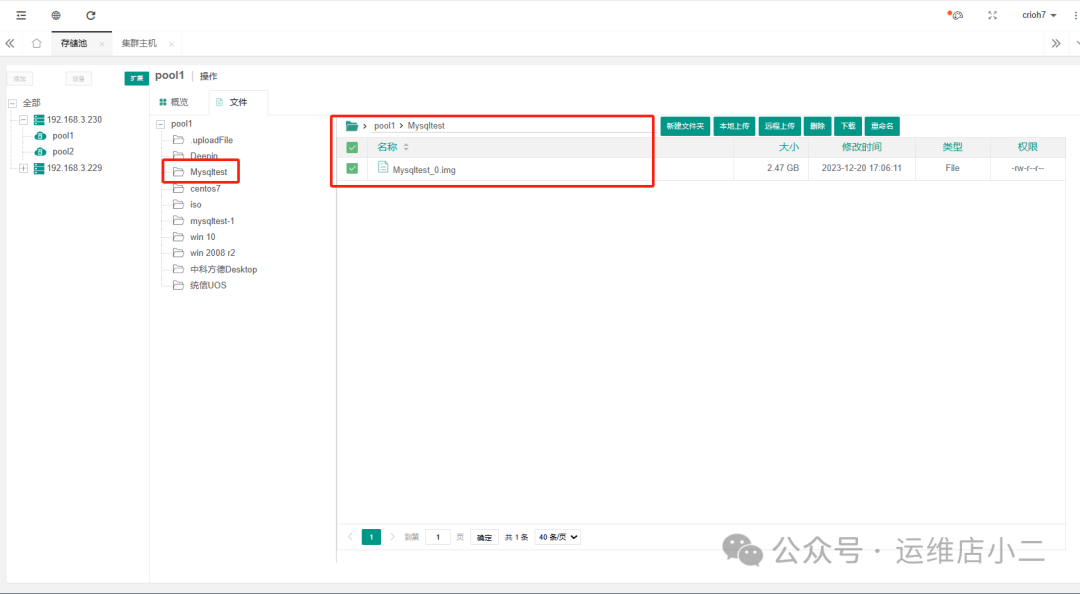Select the Deepin folder
This screenshot has width=1080, height=594.
click(x=204, y=156)
